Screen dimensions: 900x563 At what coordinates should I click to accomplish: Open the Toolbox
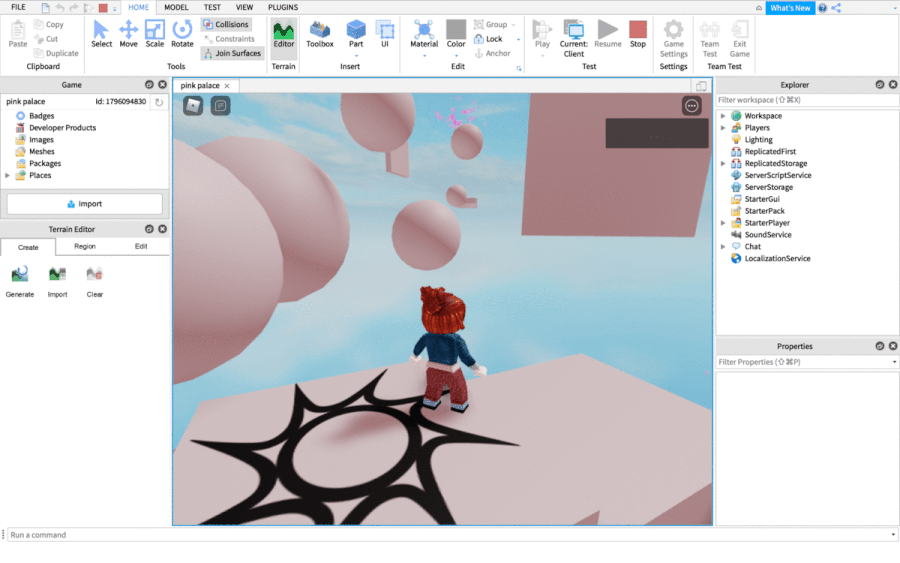(x=320, y=34)
